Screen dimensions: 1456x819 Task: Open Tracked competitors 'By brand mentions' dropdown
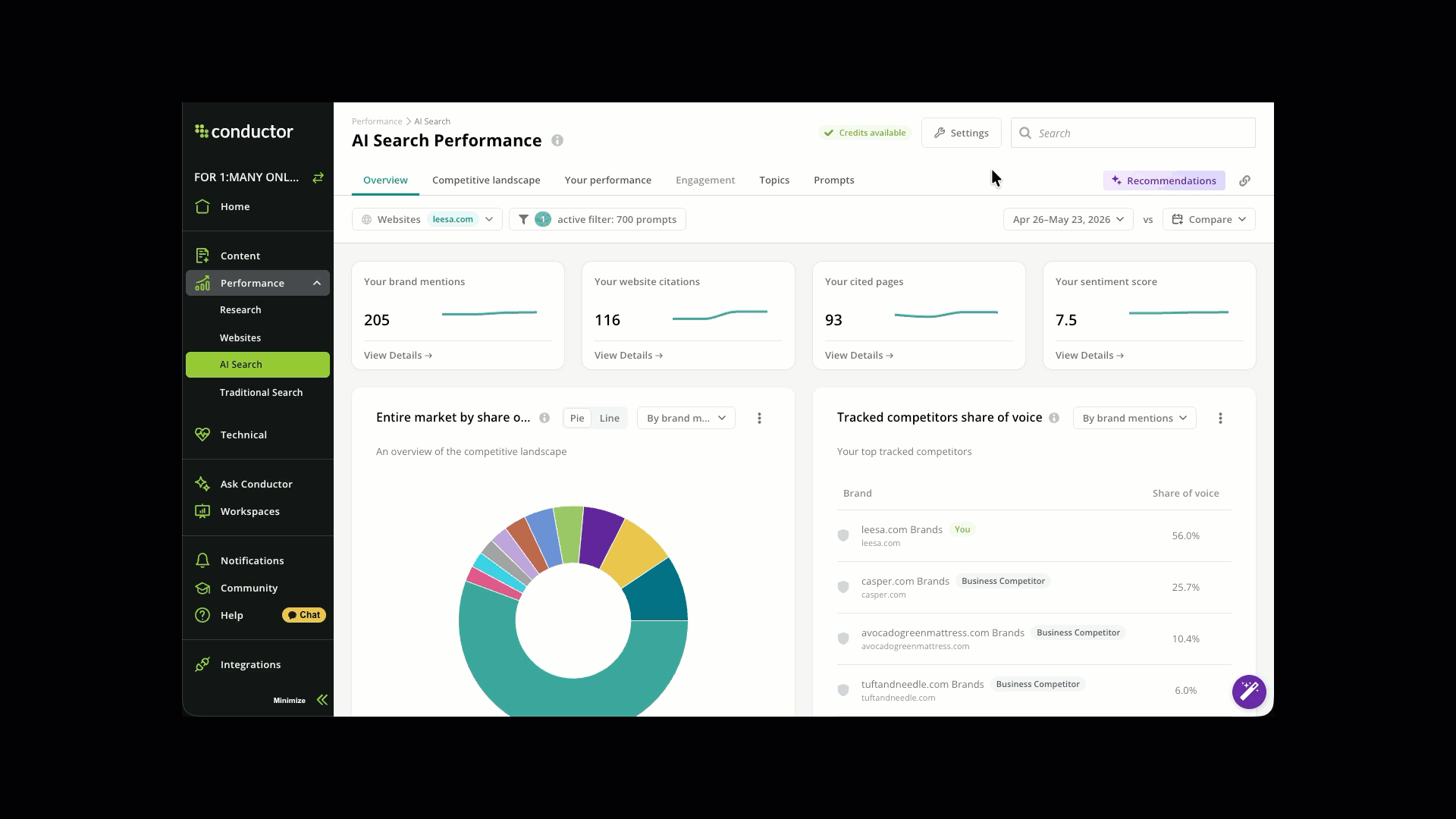click(1134, 418)
